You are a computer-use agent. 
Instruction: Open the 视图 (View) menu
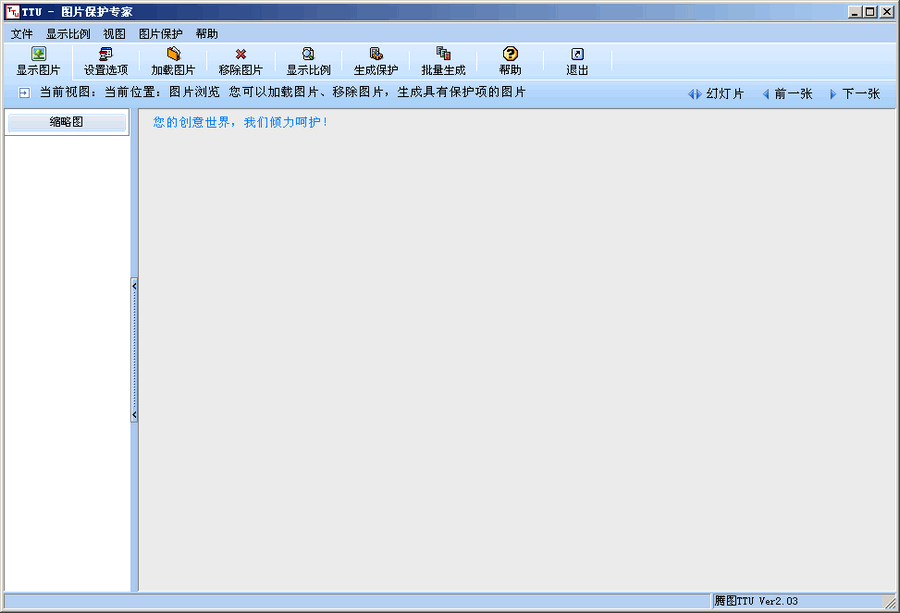[x=113, y=33]
